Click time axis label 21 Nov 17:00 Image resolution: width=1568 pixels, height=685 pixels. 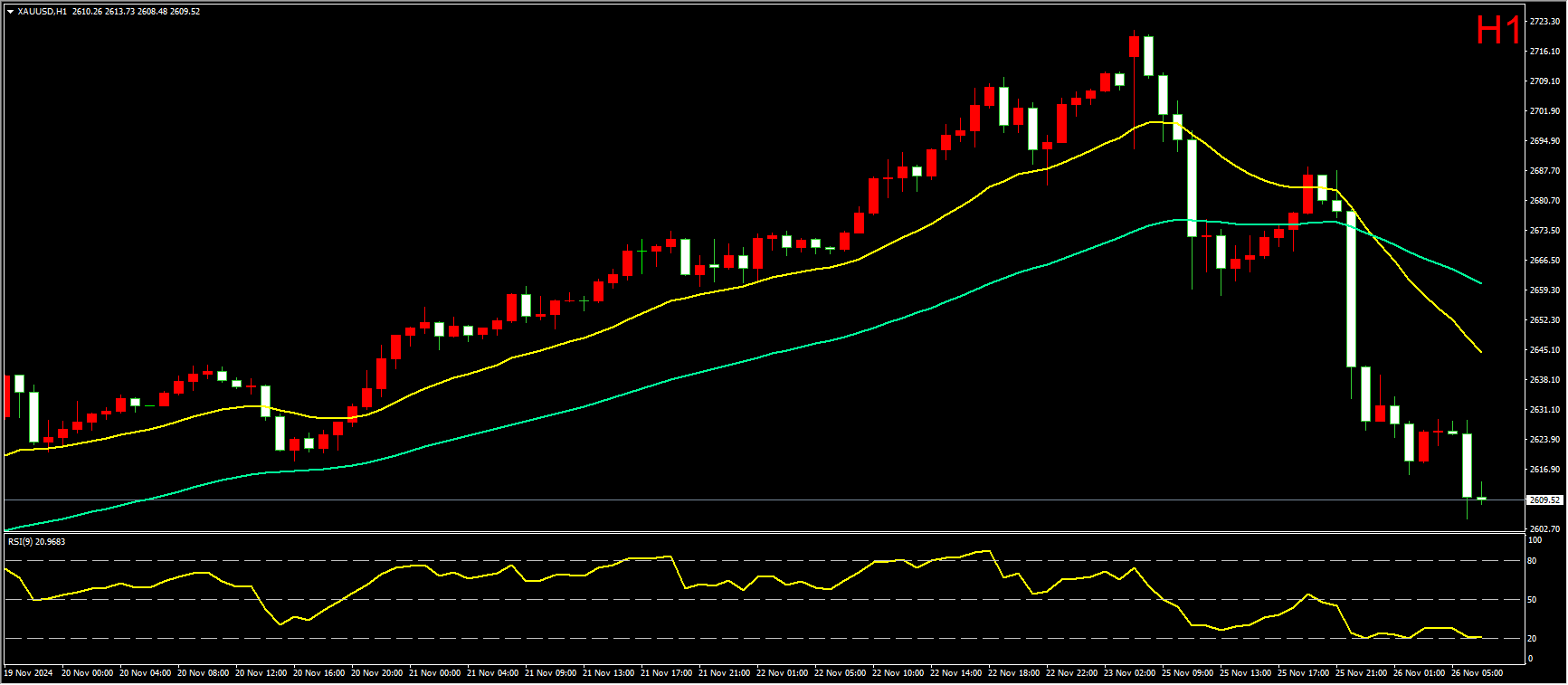point(666,673)
